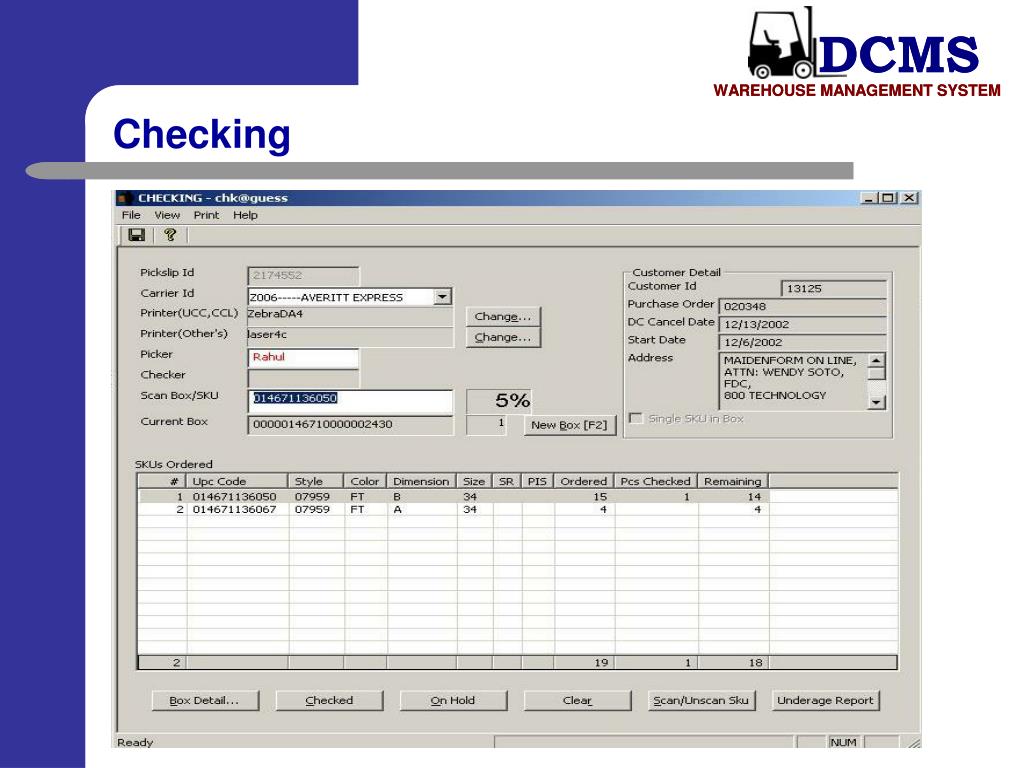Click the Ready status bar text

(x=135, y=743)
